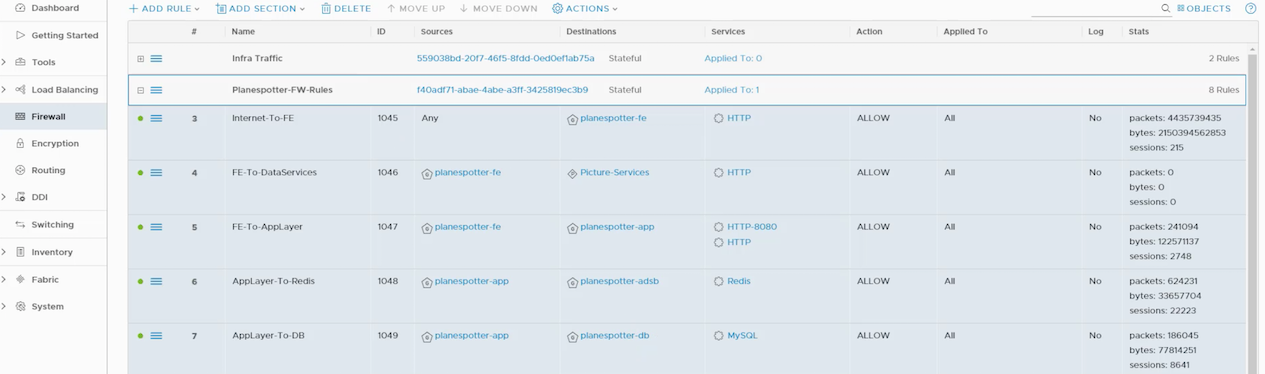The width and height of the screenshot is (1265, 374).
Task: Open Redis service link
Action: [x=739, y=281]
